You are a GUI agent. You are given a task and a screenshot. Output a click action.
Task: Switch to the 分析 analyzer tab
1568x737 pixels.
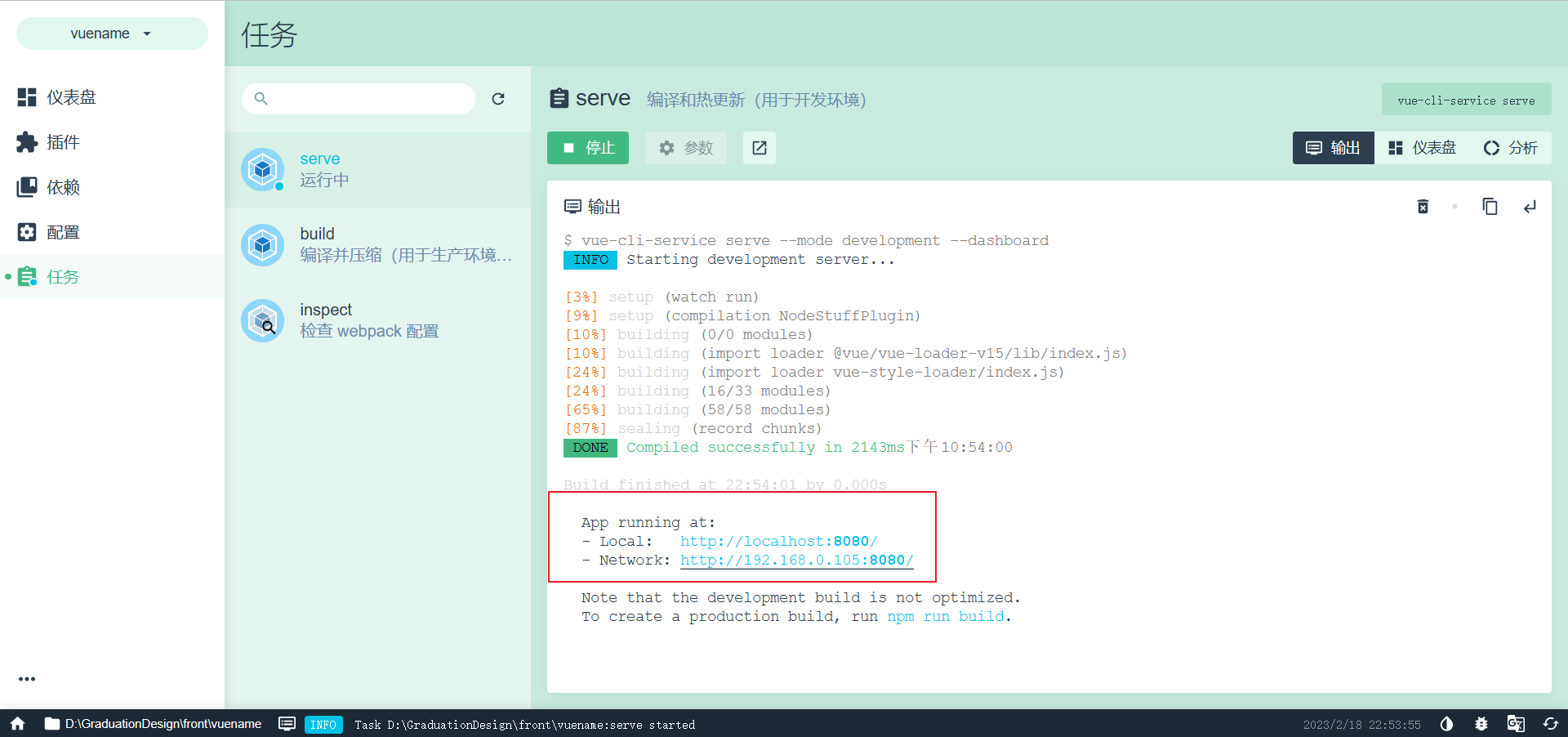pyautogui.click(x=1511, y=148)
